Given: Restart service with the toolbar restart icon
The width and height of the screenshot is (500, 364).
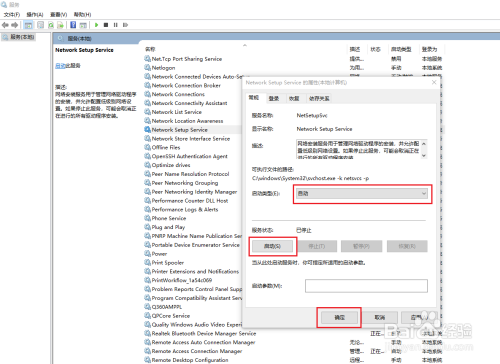Looking at the screenshot, I should click(x=125, y=25).
